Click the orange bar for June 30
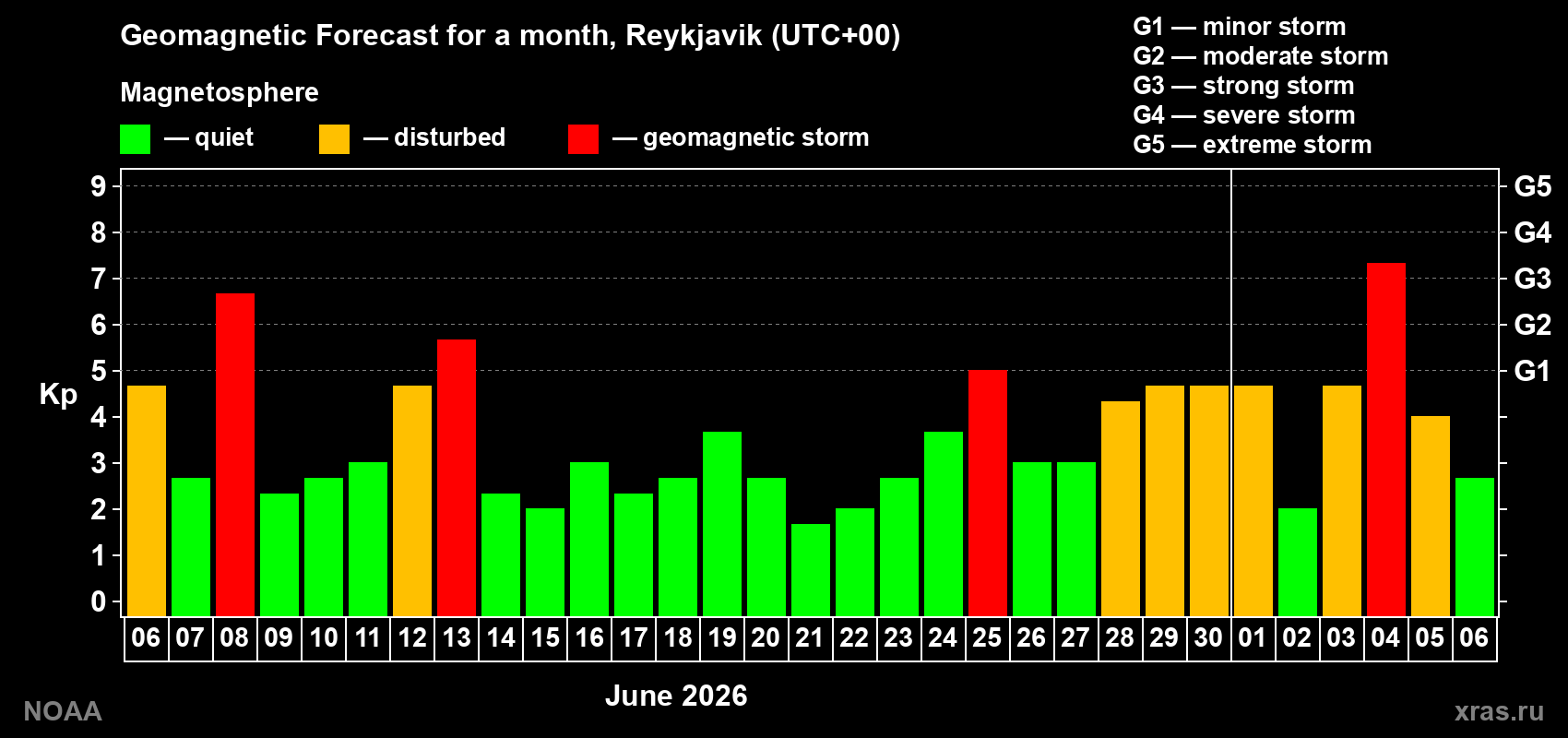The height and width of the screenshot is (738, 1568). (x=1209, y=501)
